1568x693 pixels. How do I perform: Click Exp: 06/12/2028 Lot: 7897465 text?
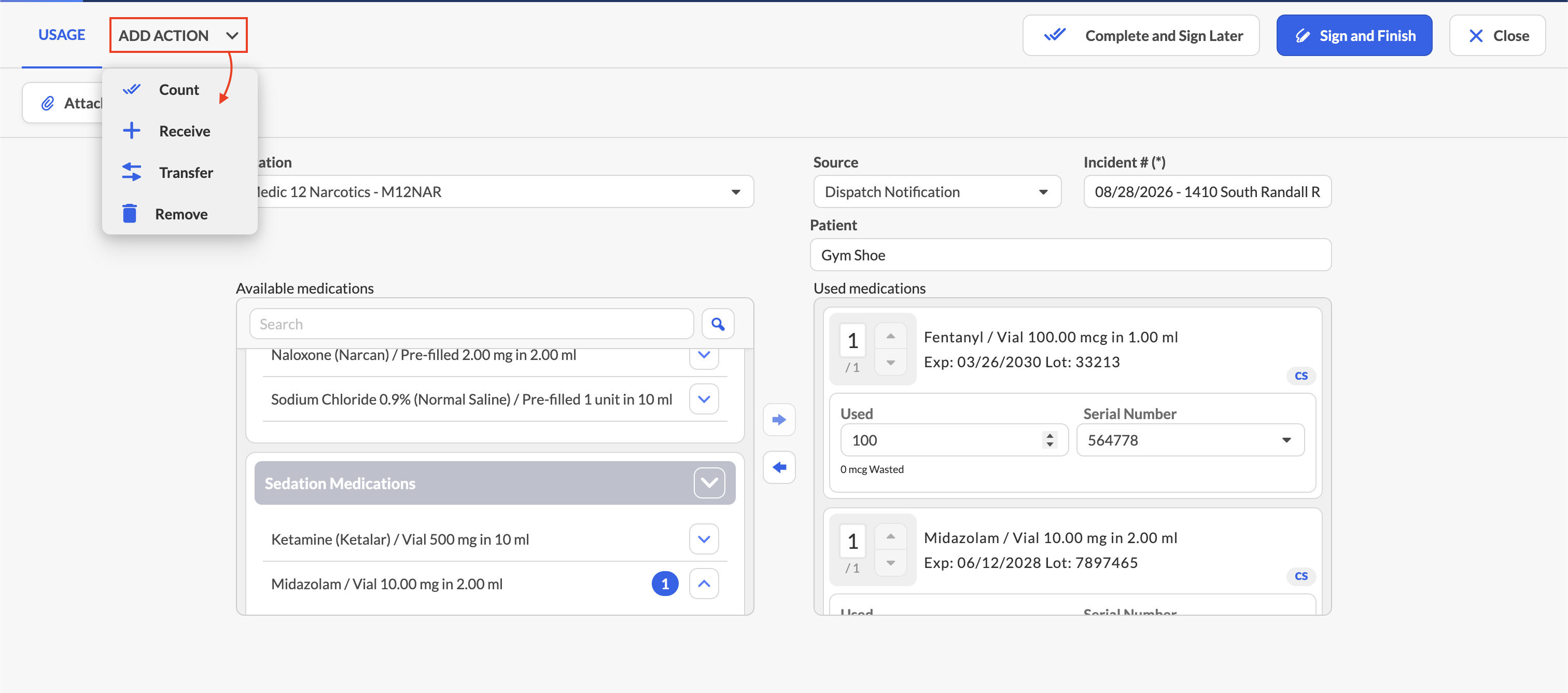pos(1030,562)
